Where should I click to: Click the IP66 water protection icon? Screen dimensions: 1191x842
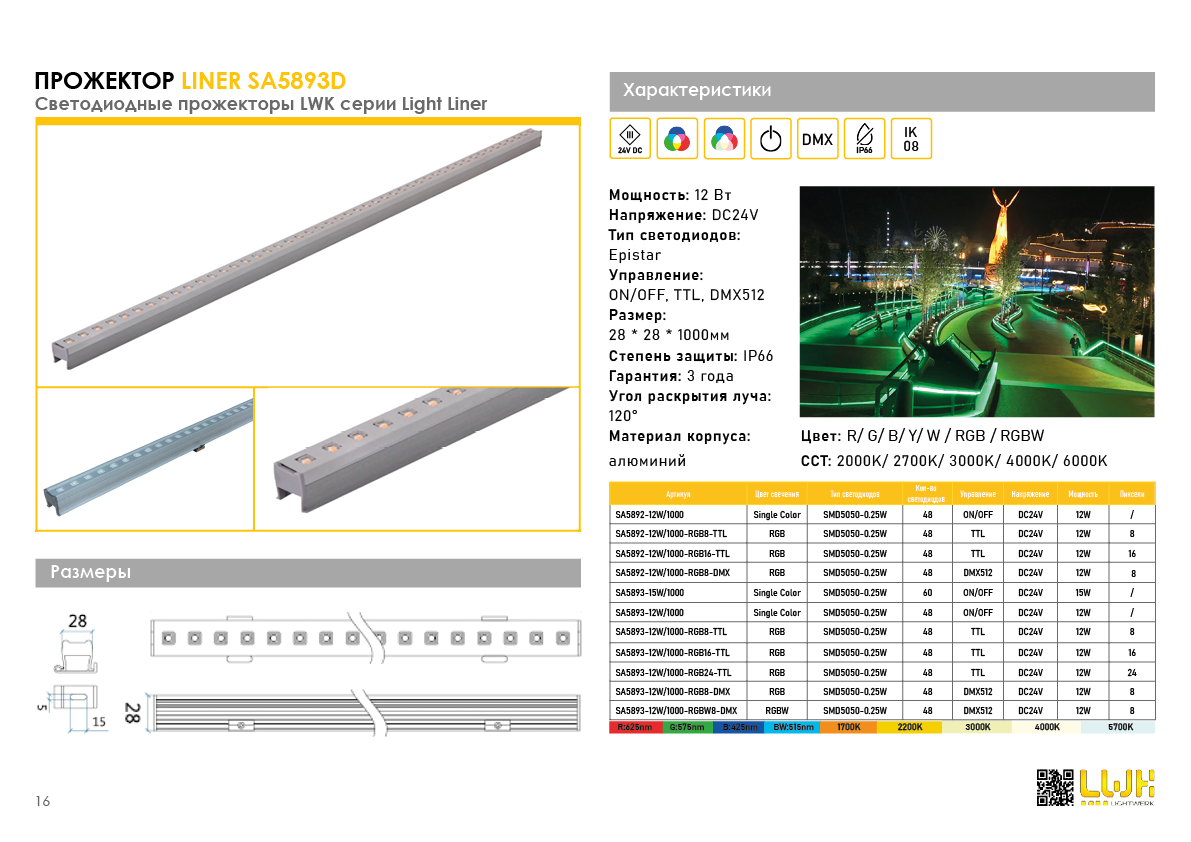coord(864,139)
